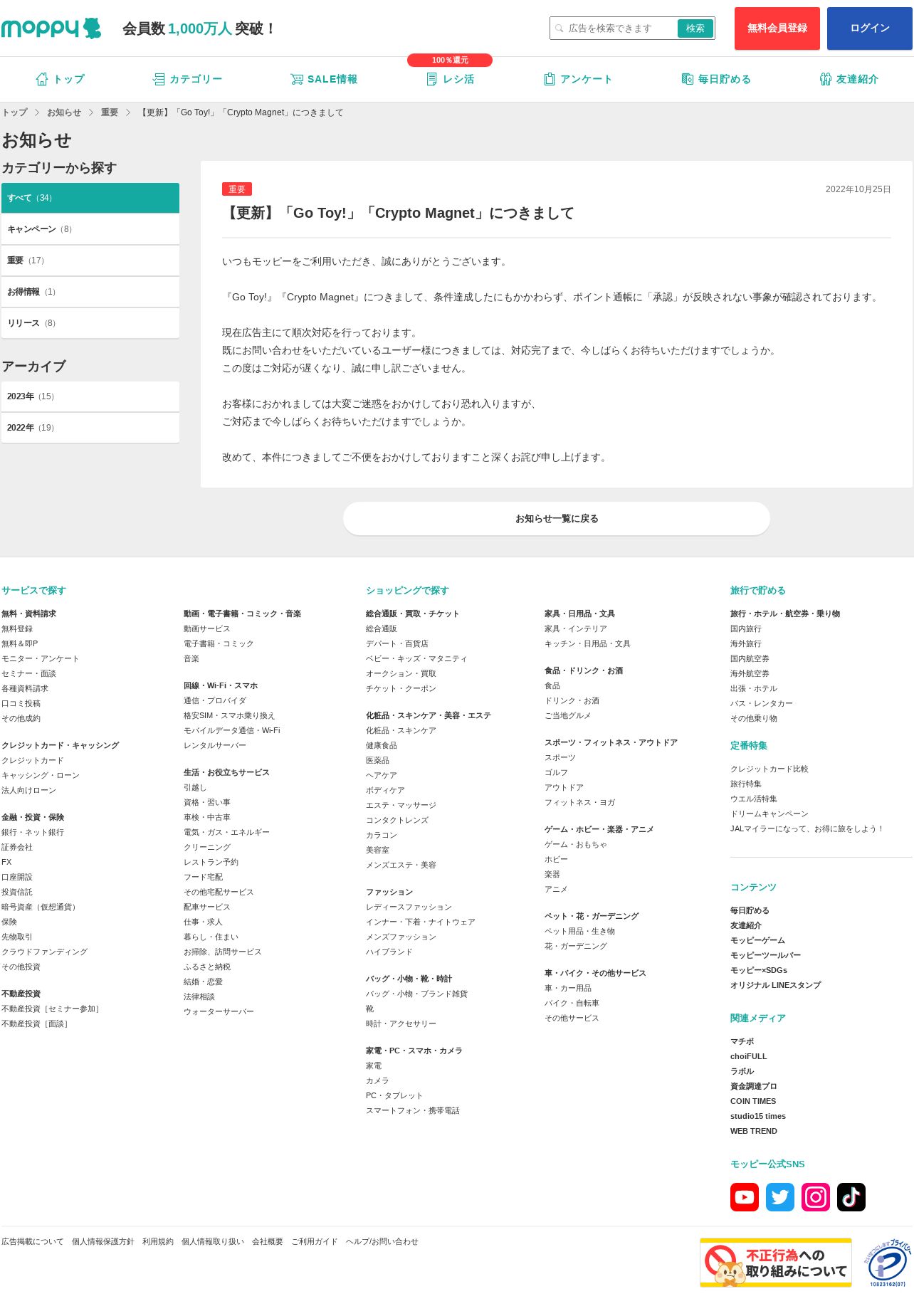Screen dimensions: 914x1316
Task: Click the people icon beside 友達紹介
Action: click(825, 79)
